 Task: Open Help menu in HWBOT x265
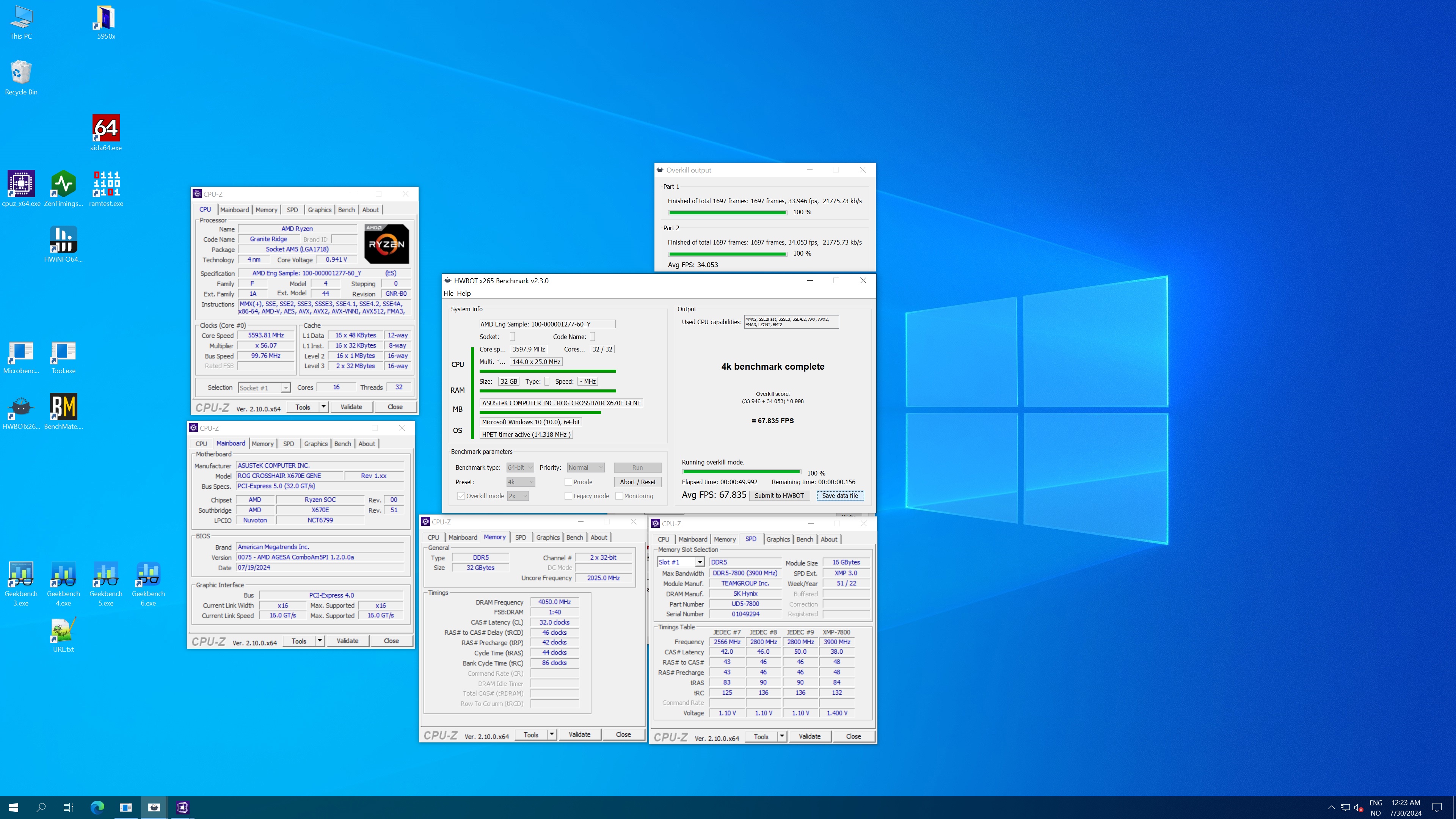click(463, 293)
